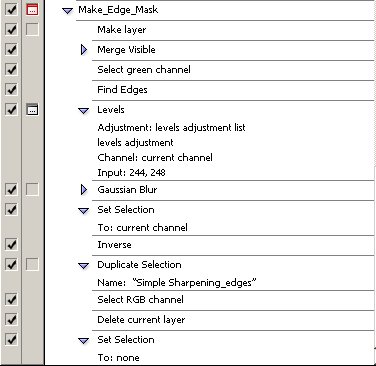The height and width of the screenshot is (366, 376).
Task: Select the Delete current layer step
Action: pyautogui.click(x=233, y=320)
